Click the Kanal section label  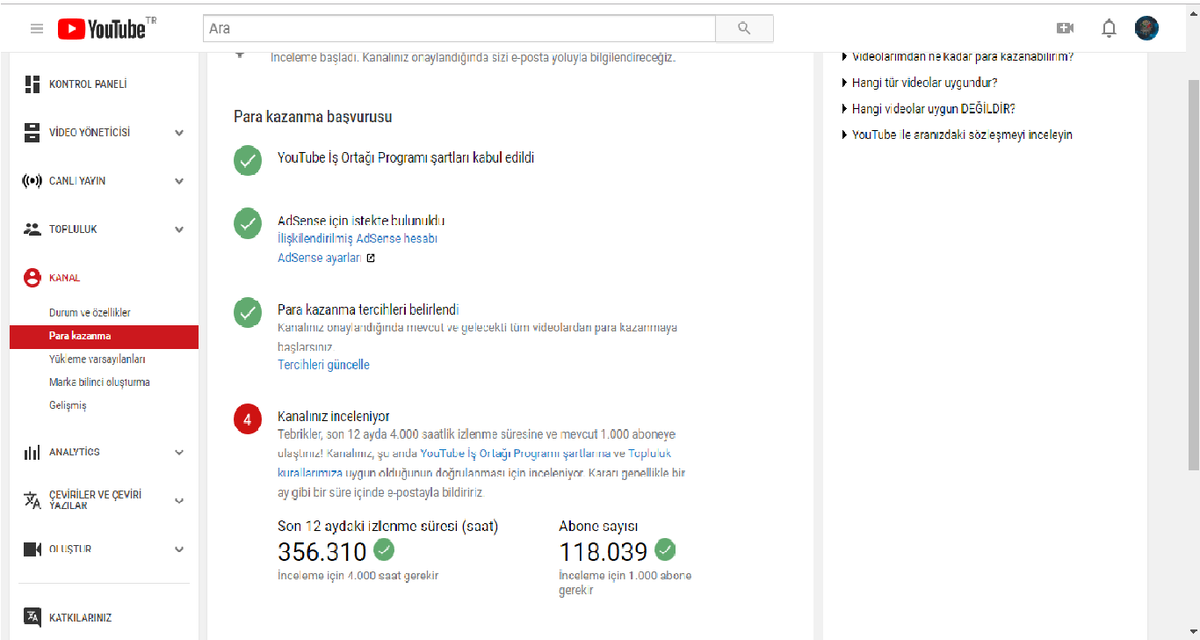pos(65,278)
